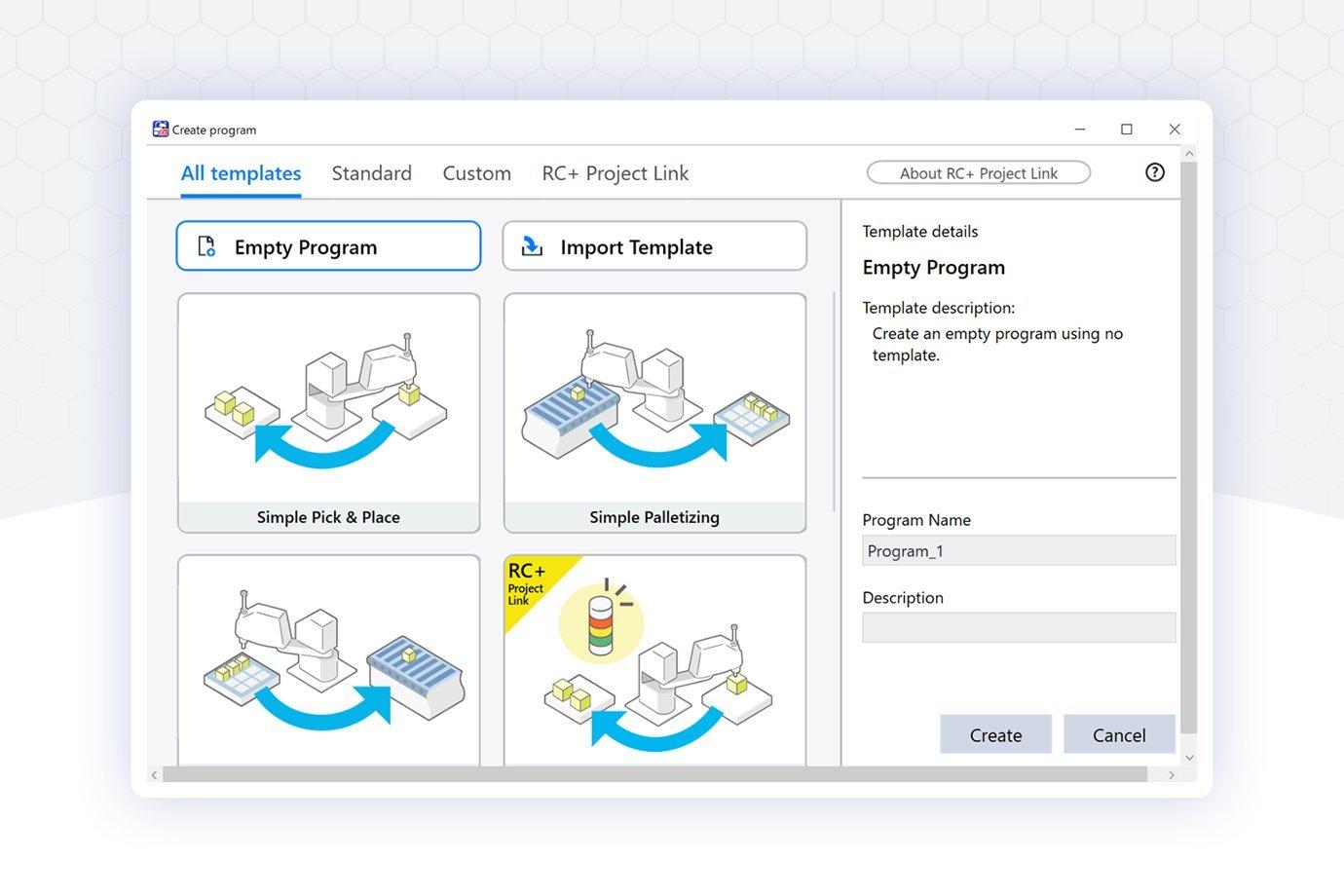Choose the RC+ Project Link signal tower template
Screen dimensions: 1344x896
(654, 662)
